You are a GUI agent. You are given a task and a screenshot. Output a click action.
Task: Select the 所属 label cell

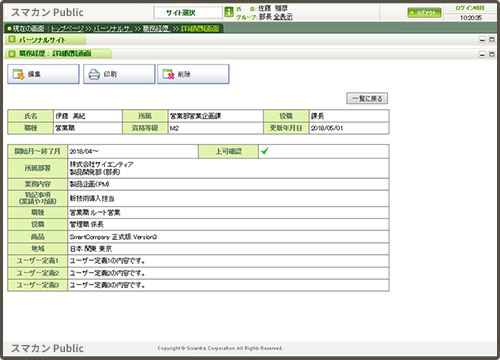coord(145,116)
